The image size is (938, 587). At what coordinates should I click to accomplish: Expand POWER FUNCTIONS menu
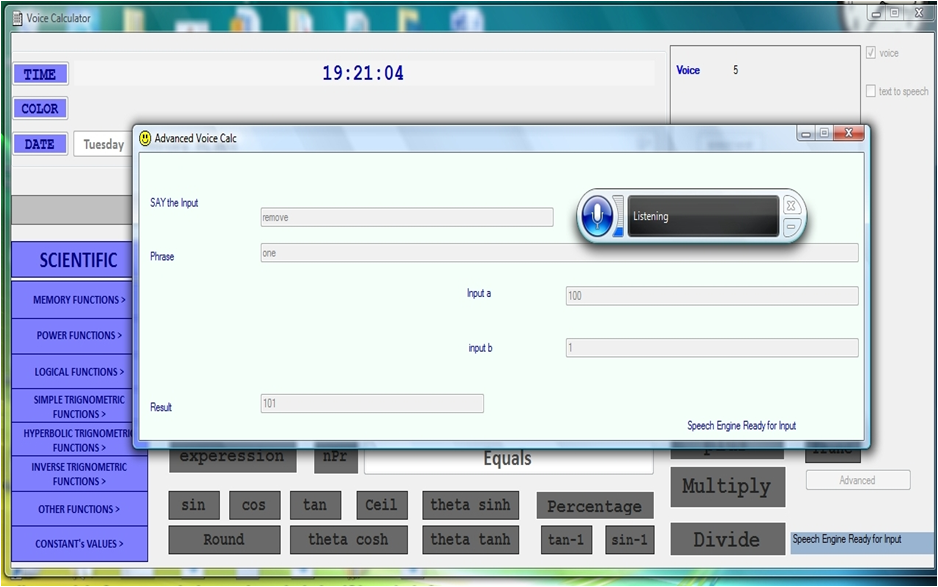click(79, 336)
